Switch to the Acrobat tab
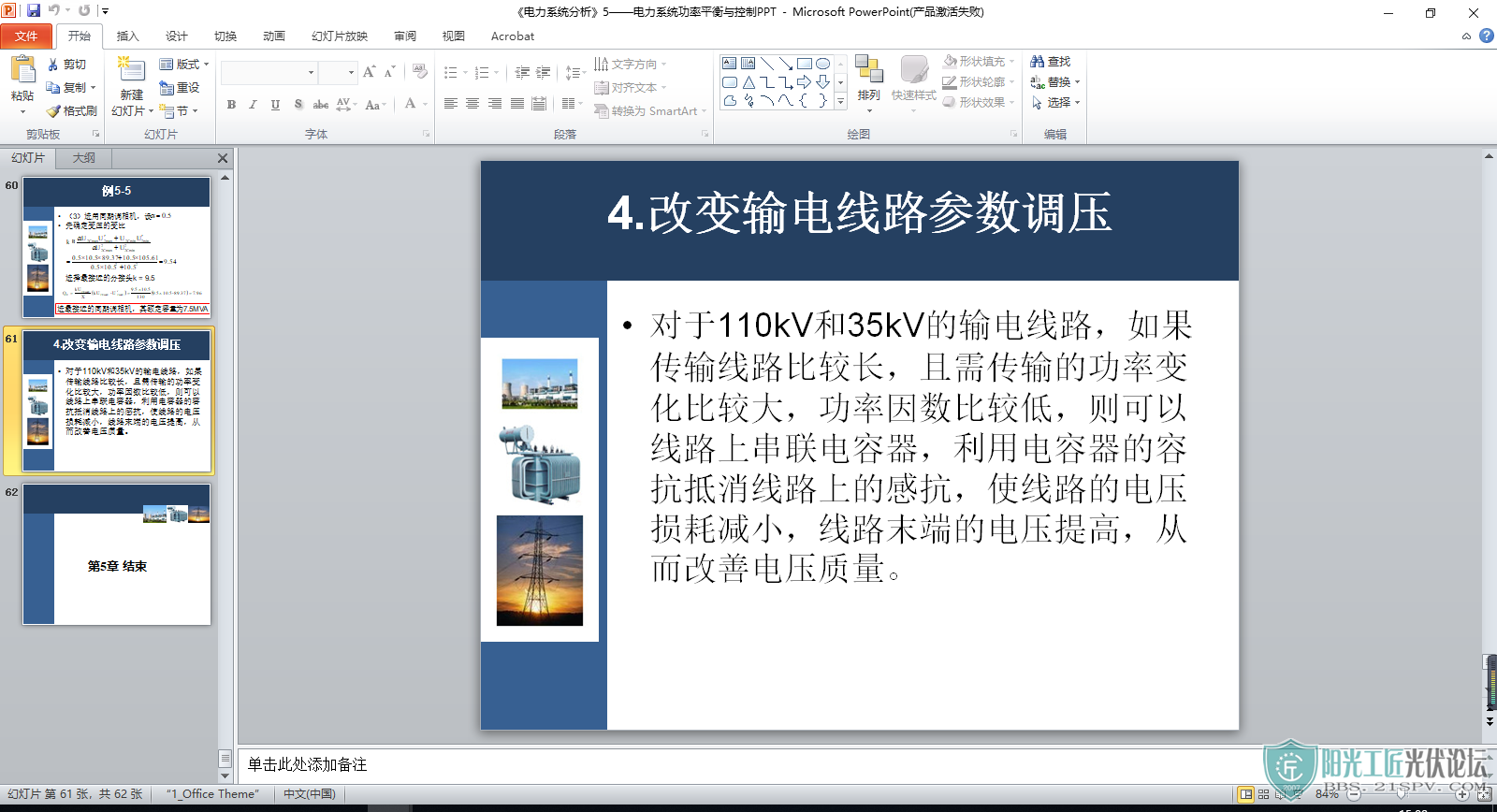1497x812 pixels. [512, 36]
